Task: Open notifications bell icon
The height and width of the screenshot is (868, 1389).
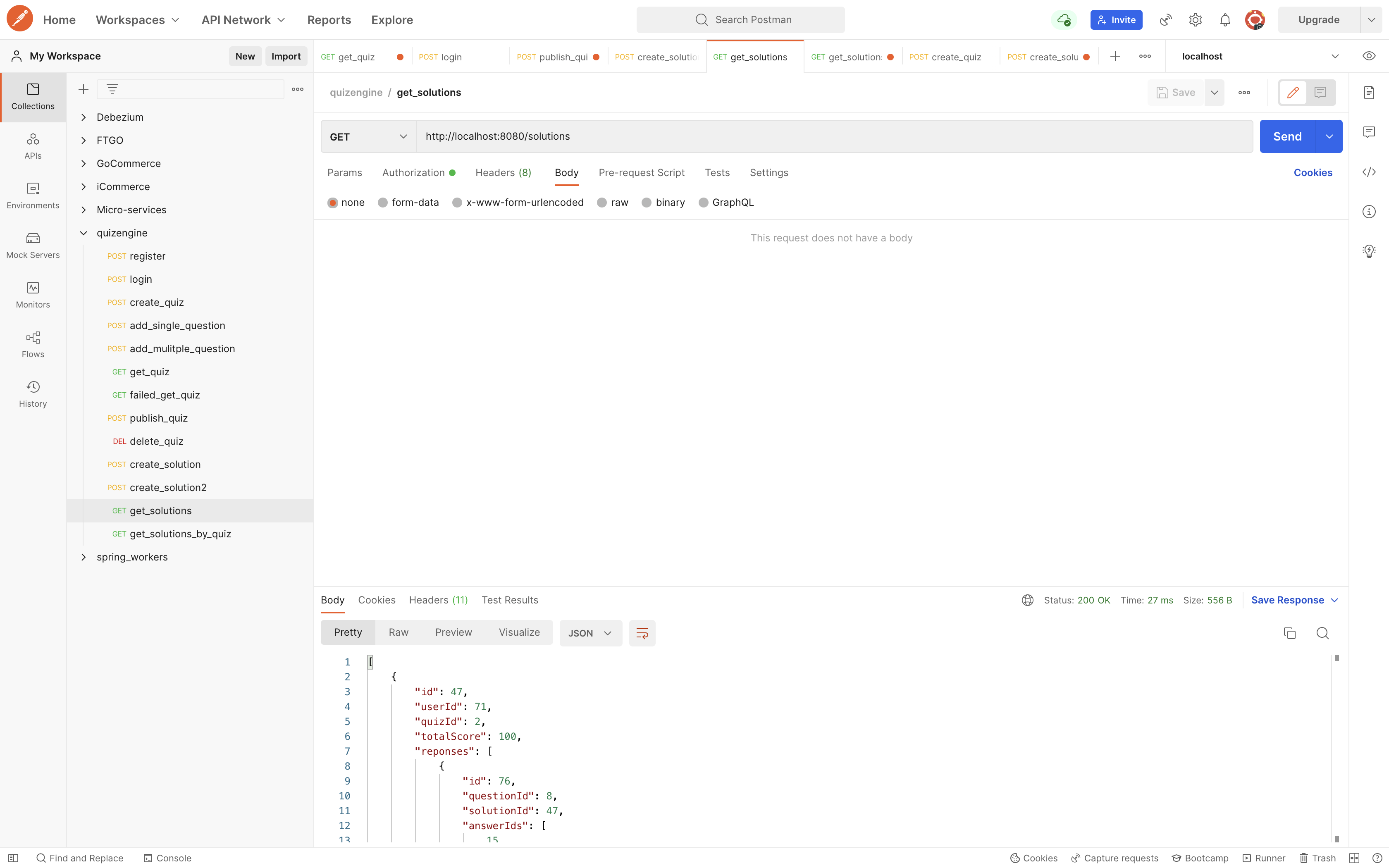Action: pyautogui.click(x=1225, y=19)
